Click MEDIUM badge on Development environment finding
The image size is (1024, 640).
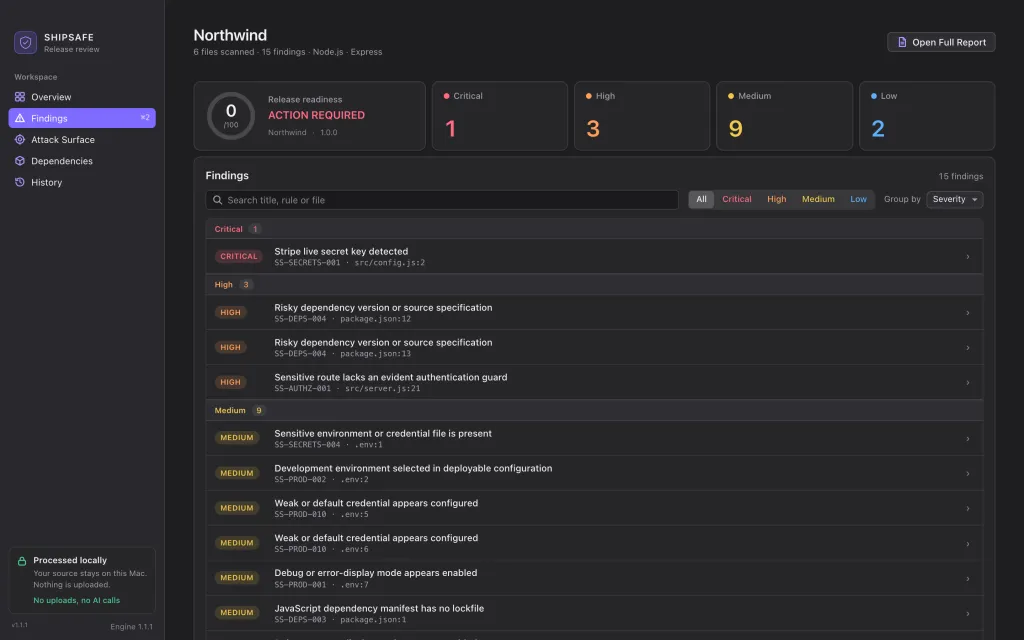click(x=236, y=473)
